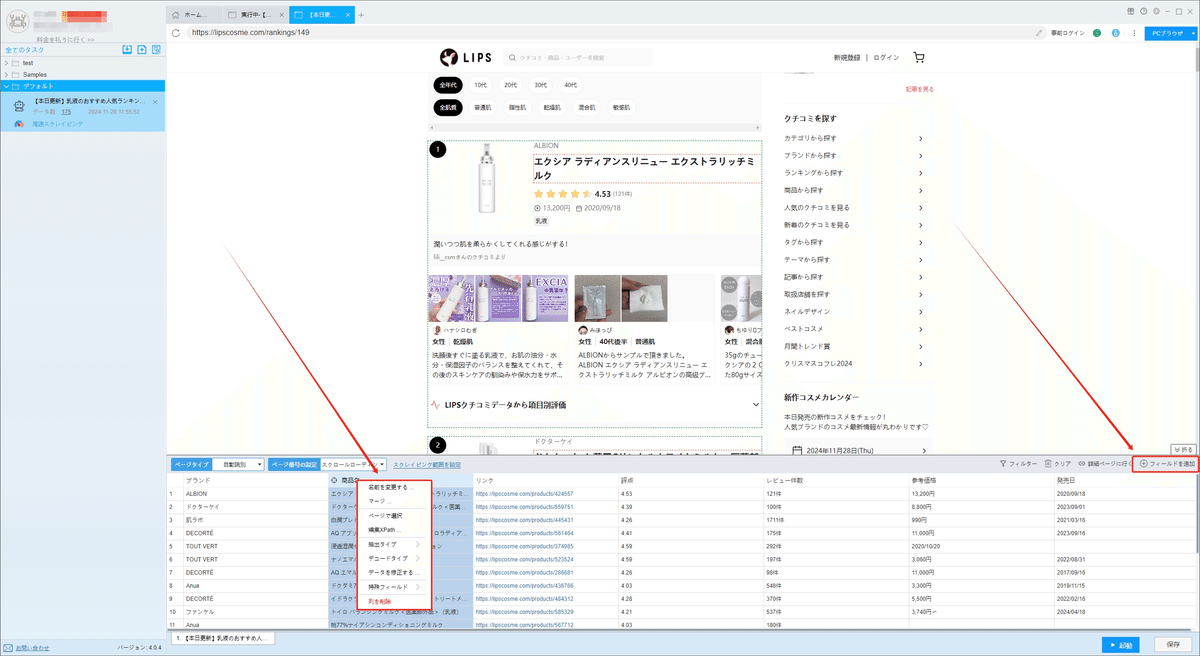
Task: Select the 30代 age filter
Action: [541, 85]
